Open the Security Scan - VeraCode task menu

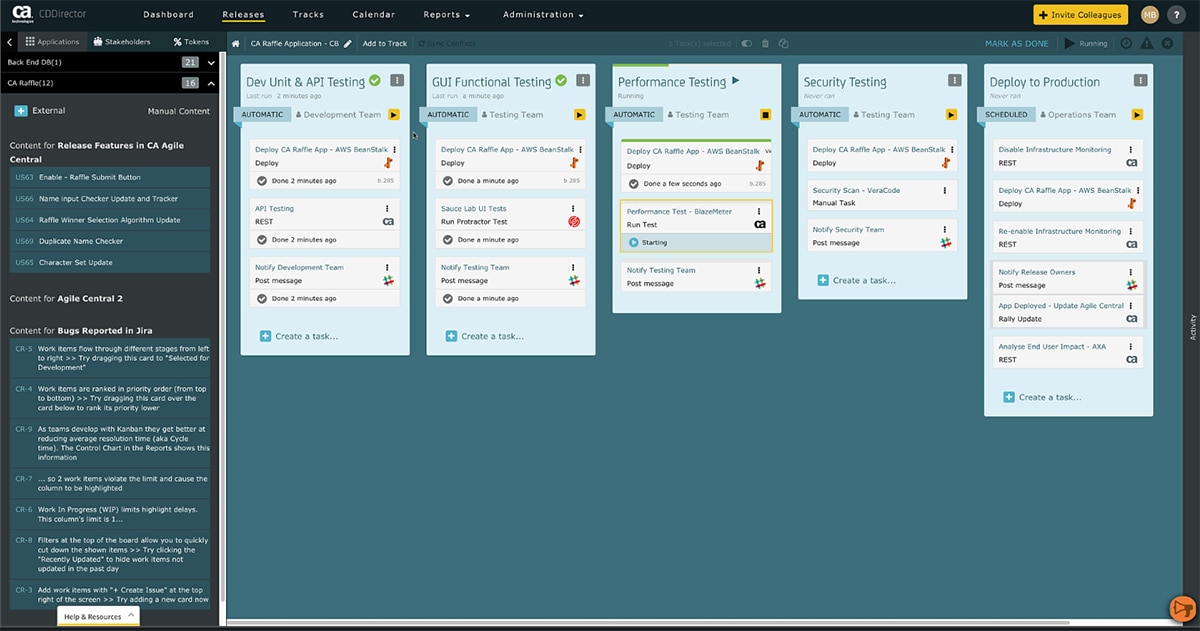pos(946,190)
